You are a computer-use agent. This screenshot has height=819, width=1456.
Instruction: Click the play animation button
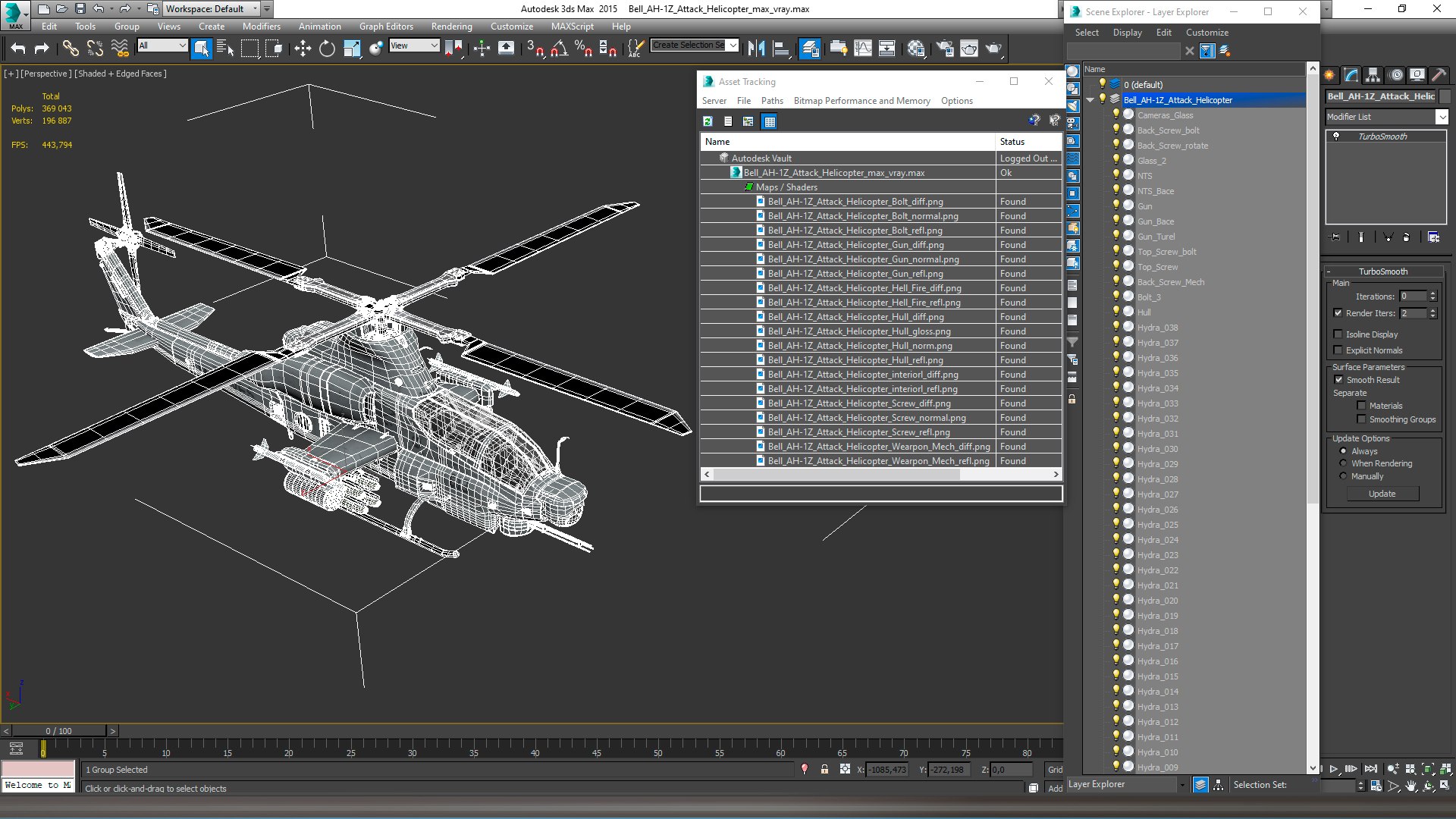pos(1334,769)
